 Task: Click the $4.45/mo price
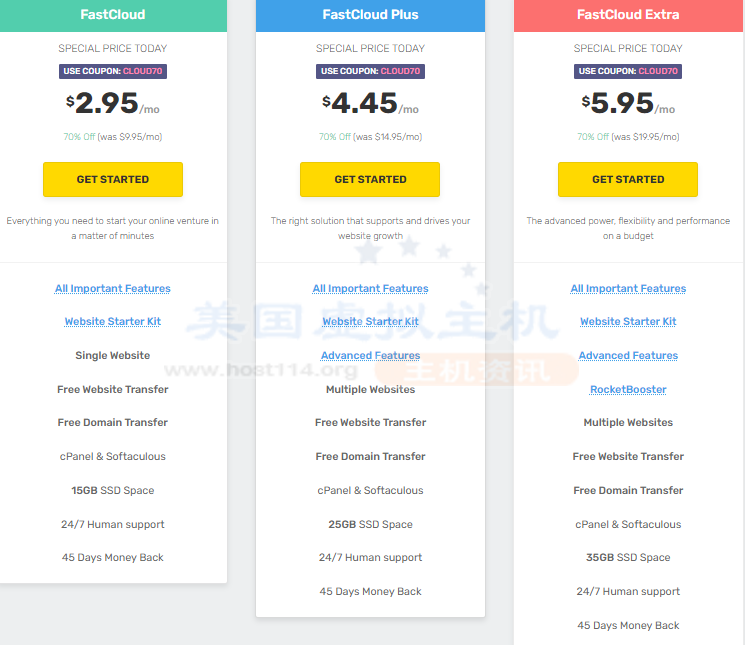tap(370, 103)
